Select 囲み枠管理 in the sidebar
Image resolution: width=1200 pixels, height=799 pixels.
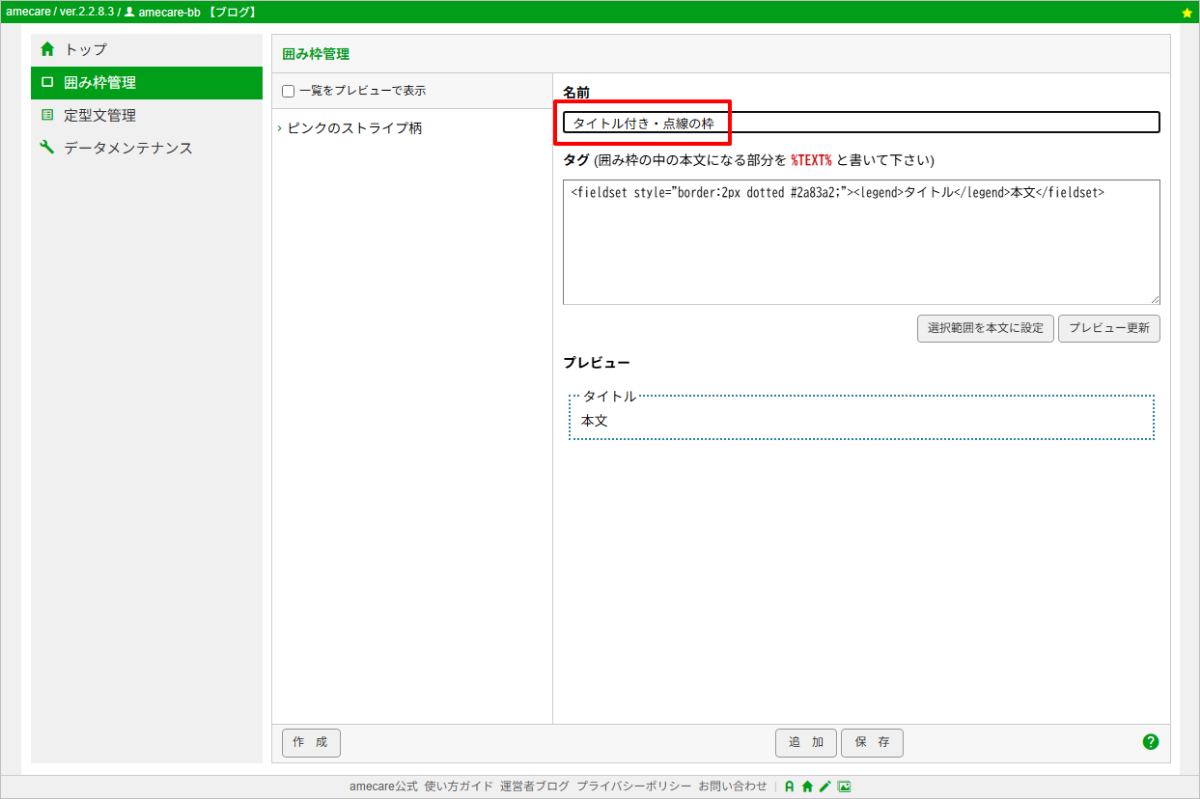99,82
